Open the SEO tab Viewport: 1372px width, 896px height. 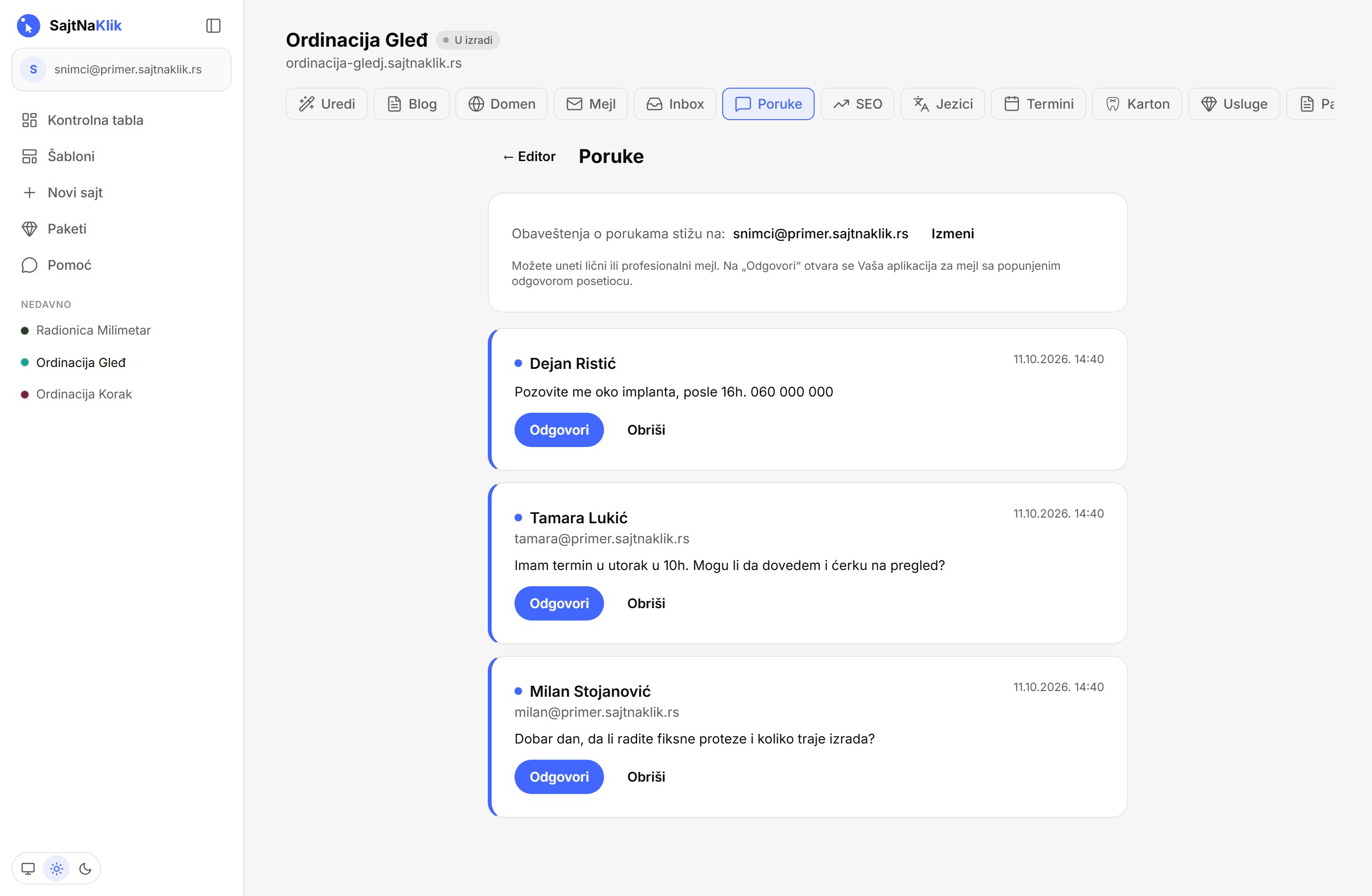coord(858,104)
